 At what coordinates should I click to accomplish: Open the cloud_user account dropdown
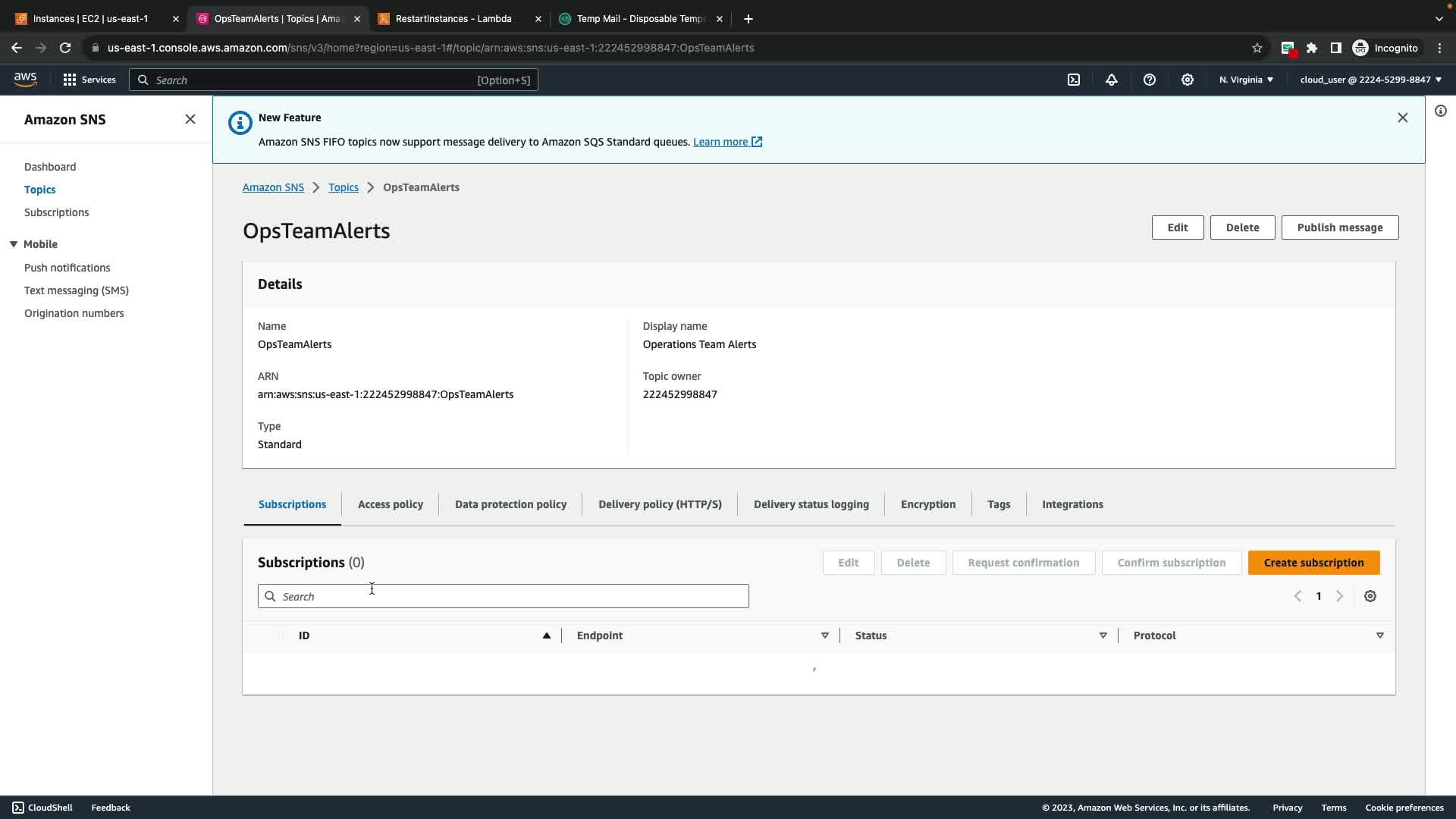pos(1370,80)
